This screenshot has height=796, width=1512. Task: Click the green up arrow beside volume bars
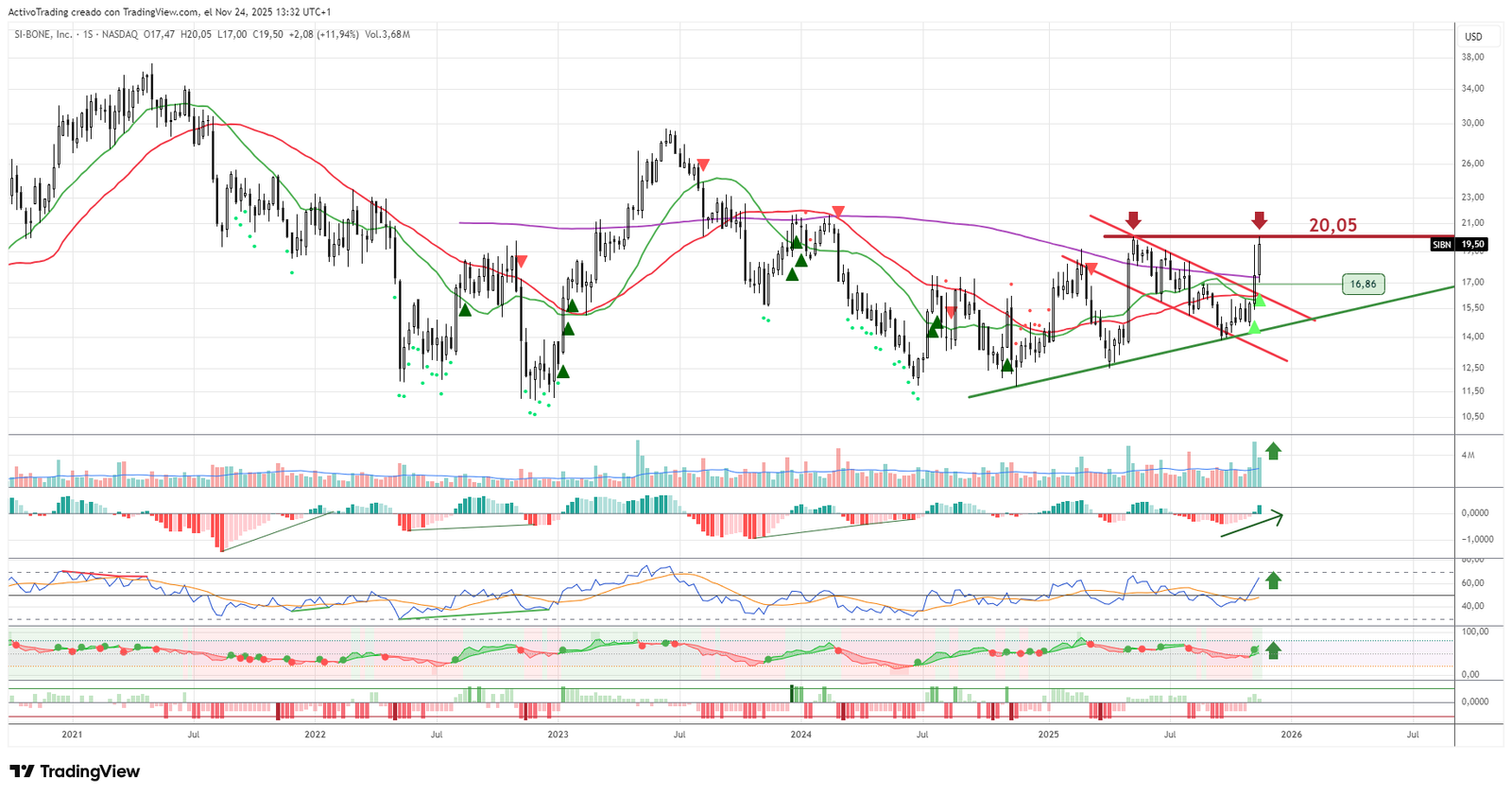[1273, 451]
